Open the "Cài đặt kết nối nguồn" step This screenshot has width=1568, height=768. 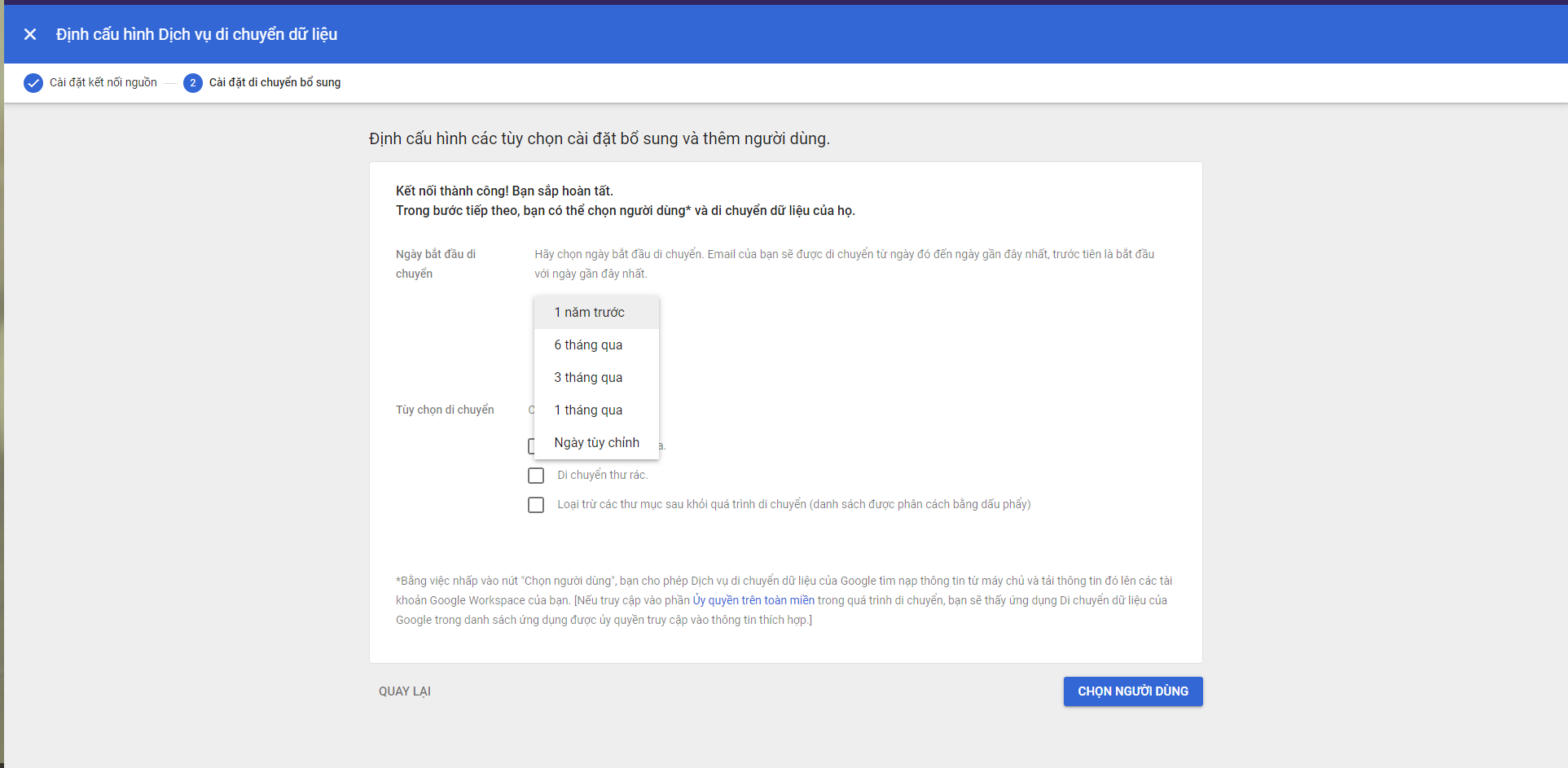click(x=103, y=82)
